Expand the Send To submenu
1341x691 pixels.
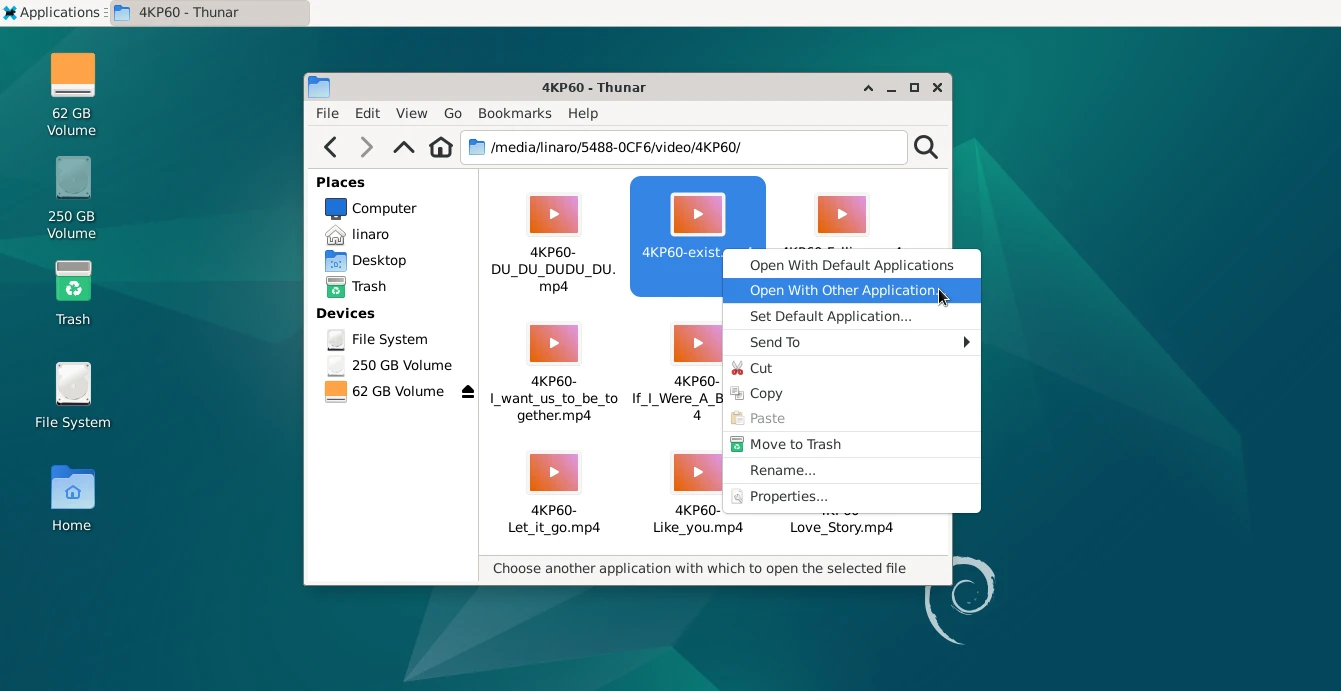(851, 342)
